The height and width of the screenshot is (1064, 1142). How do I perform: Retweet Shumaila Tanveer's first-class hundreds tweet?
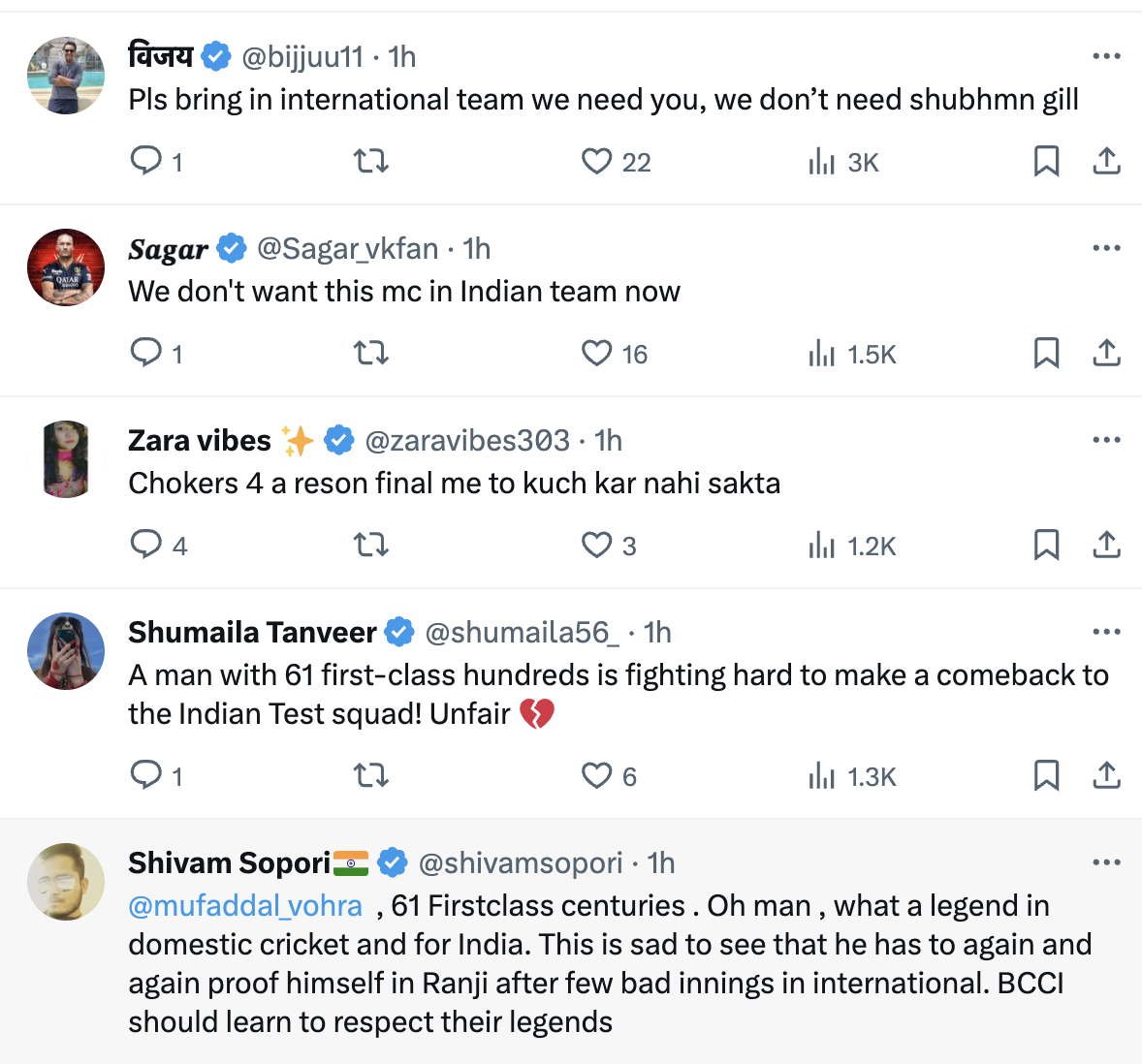371,775
